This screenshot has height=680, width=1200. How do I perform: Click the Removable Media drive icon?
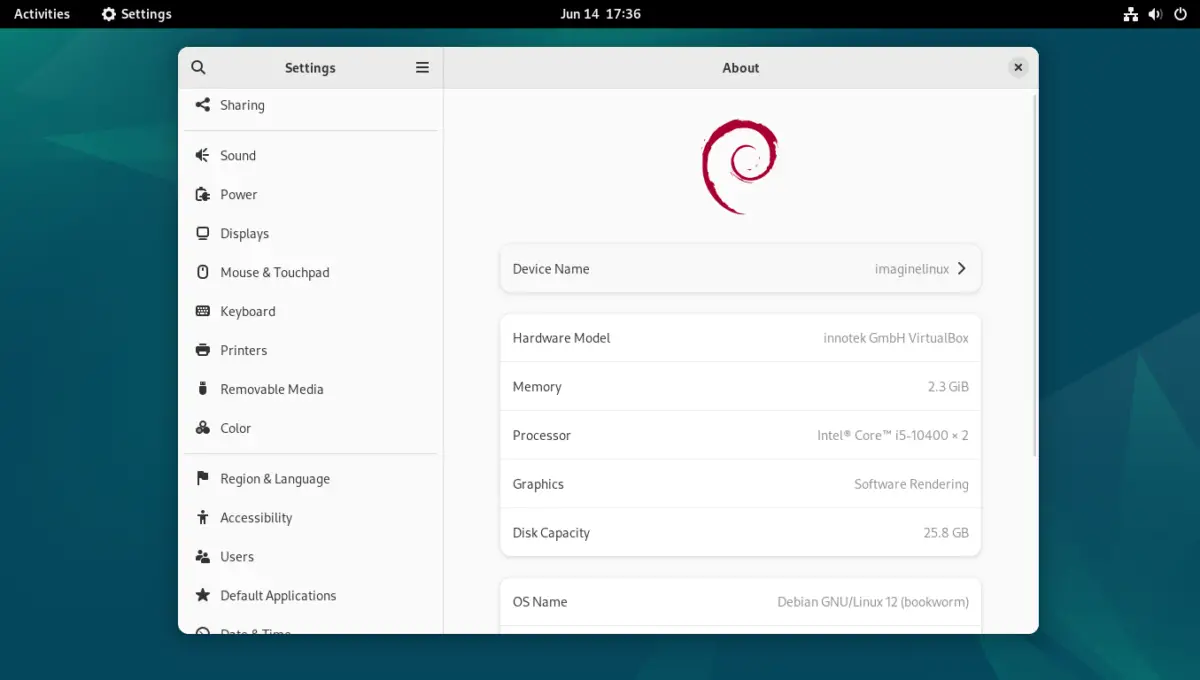pos(202,389)
